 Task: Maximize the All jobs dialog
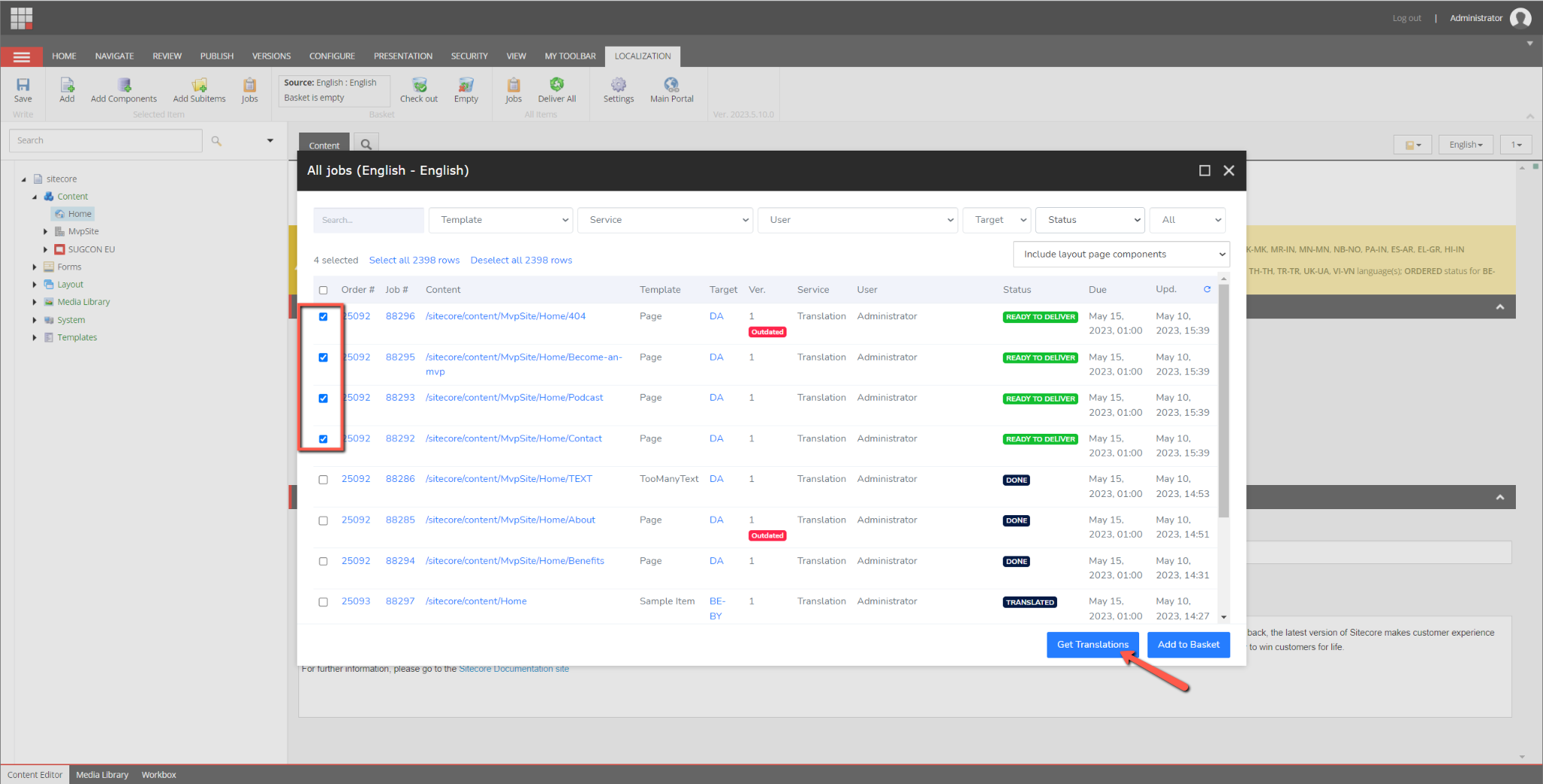(1205, 171)
